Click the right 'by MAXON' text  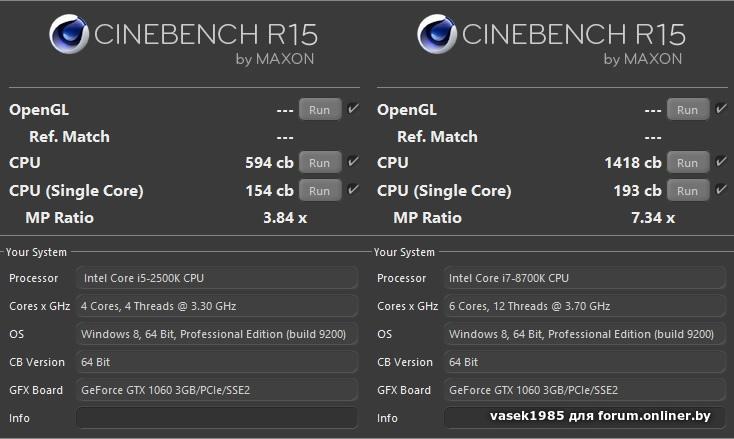(x=643, y=59)
